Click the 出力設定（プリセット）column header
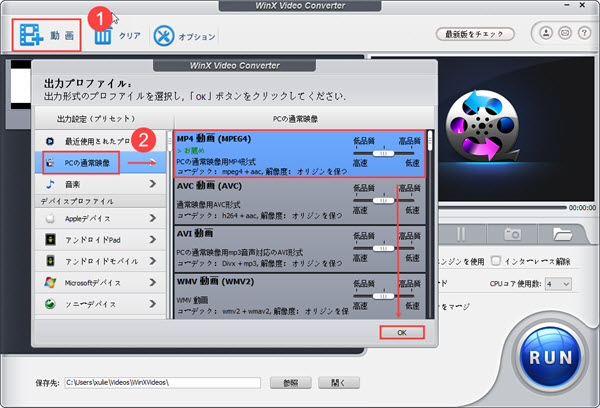The image size is (600, 408). pos(96,119)
